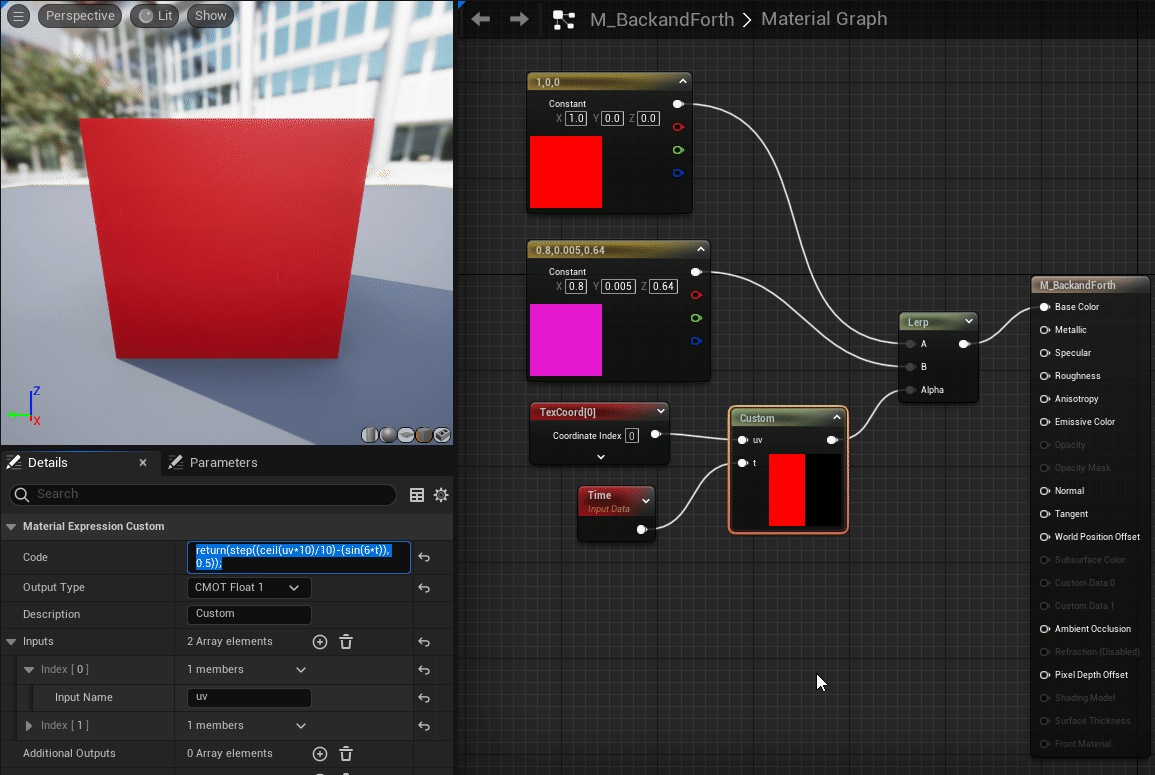Select the cube preview mesh icon

(425, 435)
